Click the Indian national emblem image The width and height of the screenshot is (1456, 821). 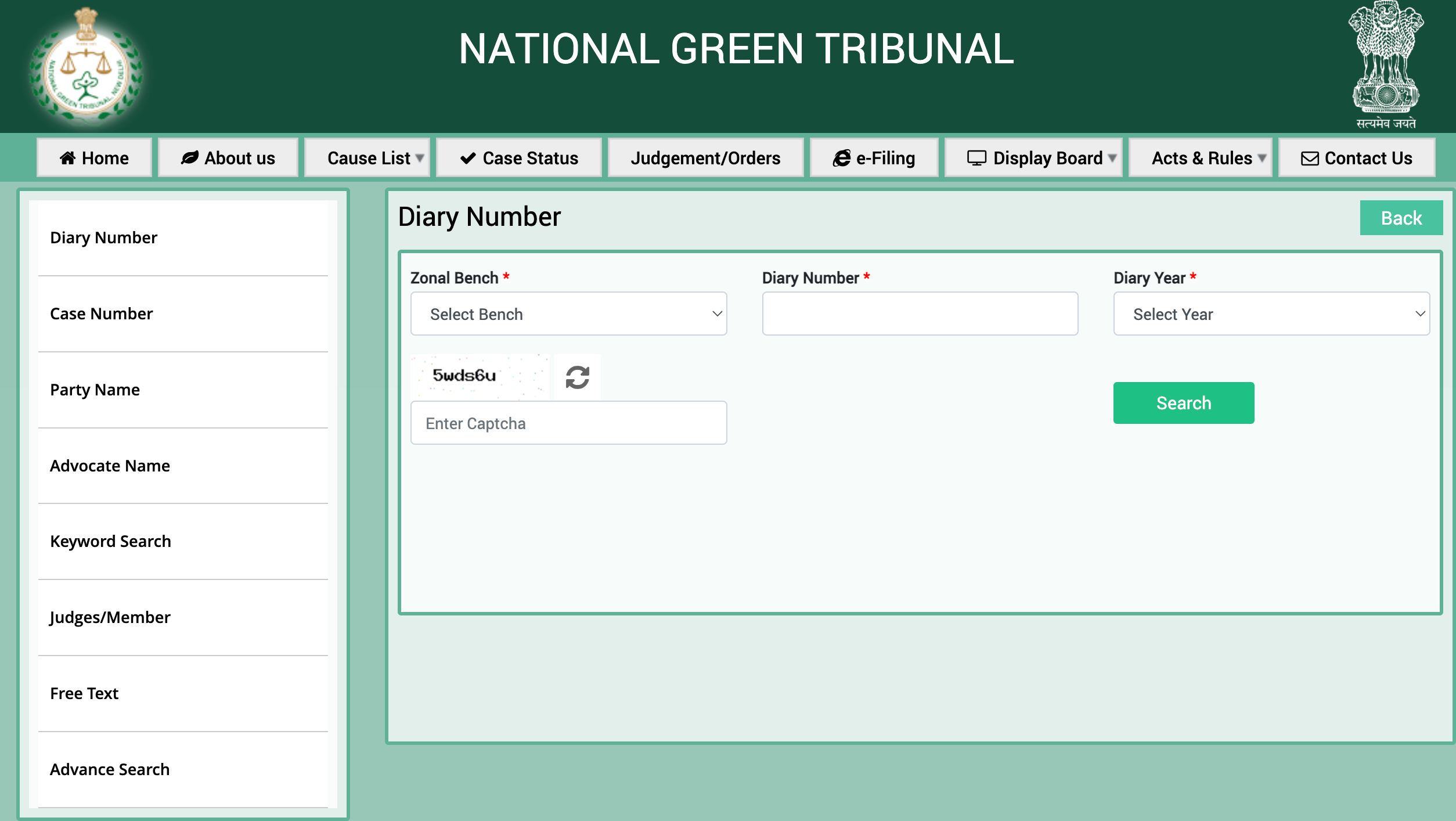[x=1386, y=64]
